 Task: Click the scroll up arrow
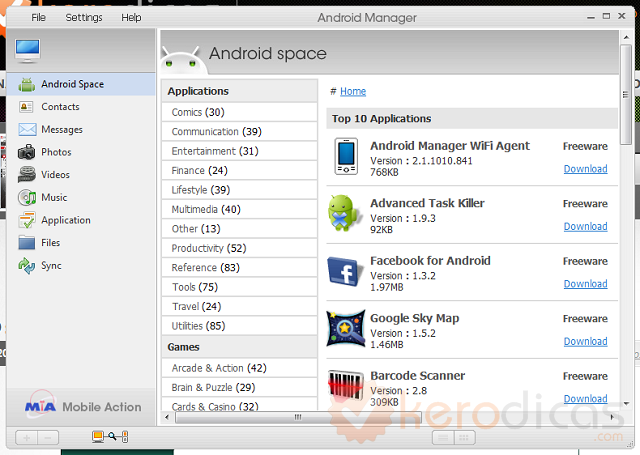point(626,37)
